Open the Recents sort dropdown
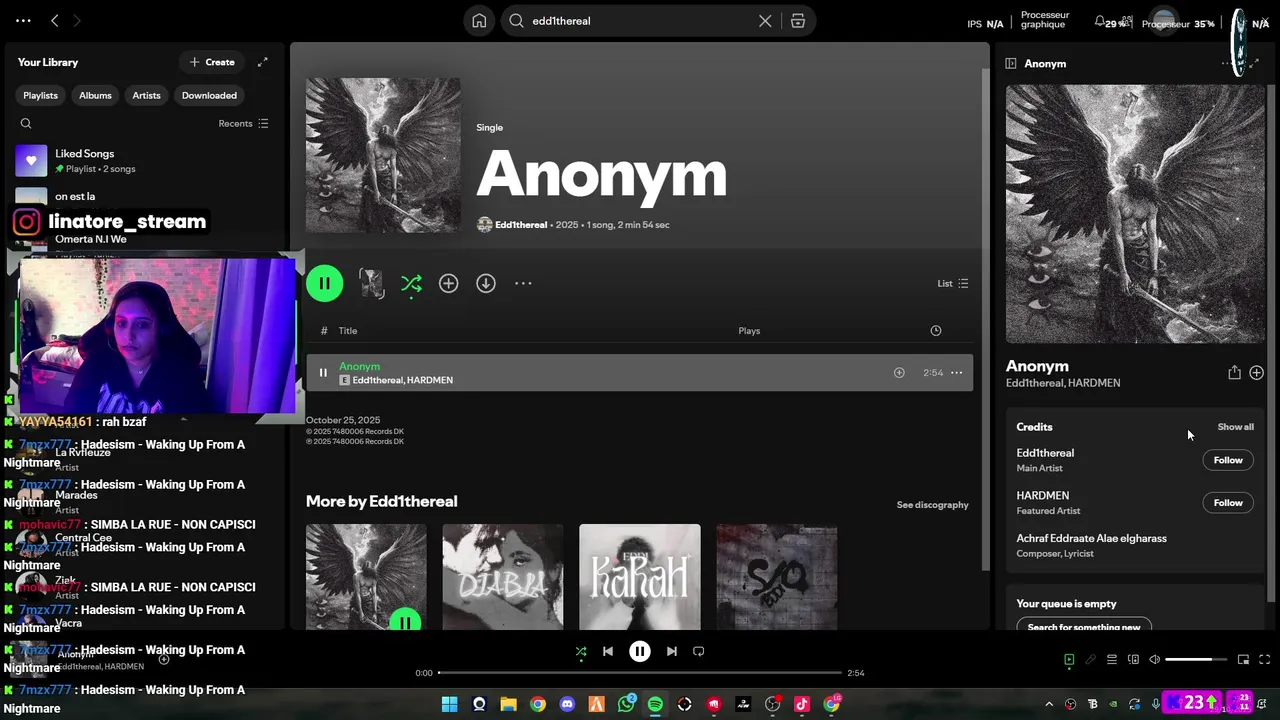This screenshot has width=1280, height=720. pos(243,124)
